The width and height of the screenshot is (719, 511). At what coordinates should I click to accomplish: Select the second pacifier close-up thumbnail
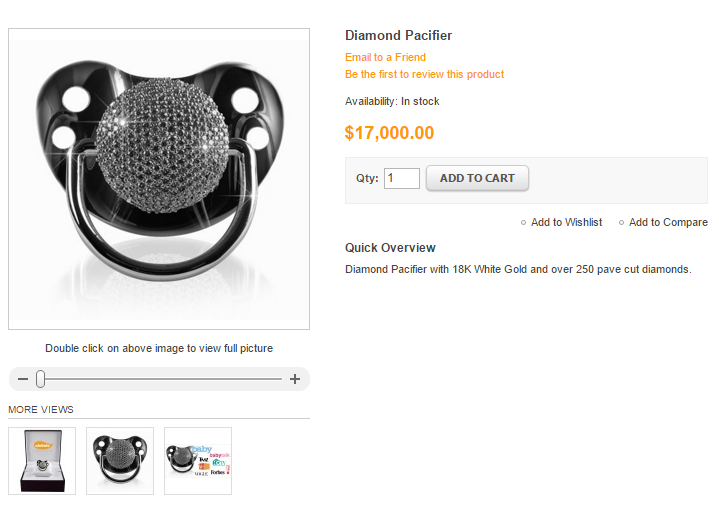[120, 461]
